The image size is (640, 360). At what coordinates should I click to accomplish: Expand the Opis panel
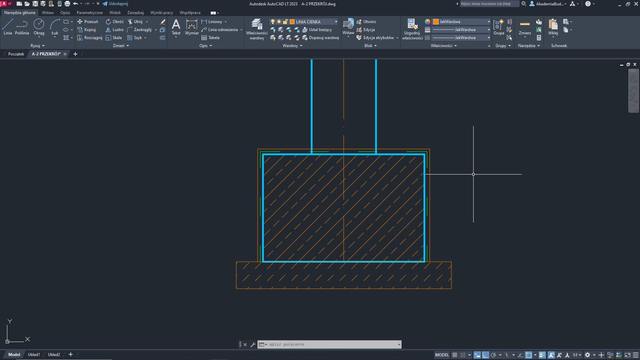(x=205, y=46)
